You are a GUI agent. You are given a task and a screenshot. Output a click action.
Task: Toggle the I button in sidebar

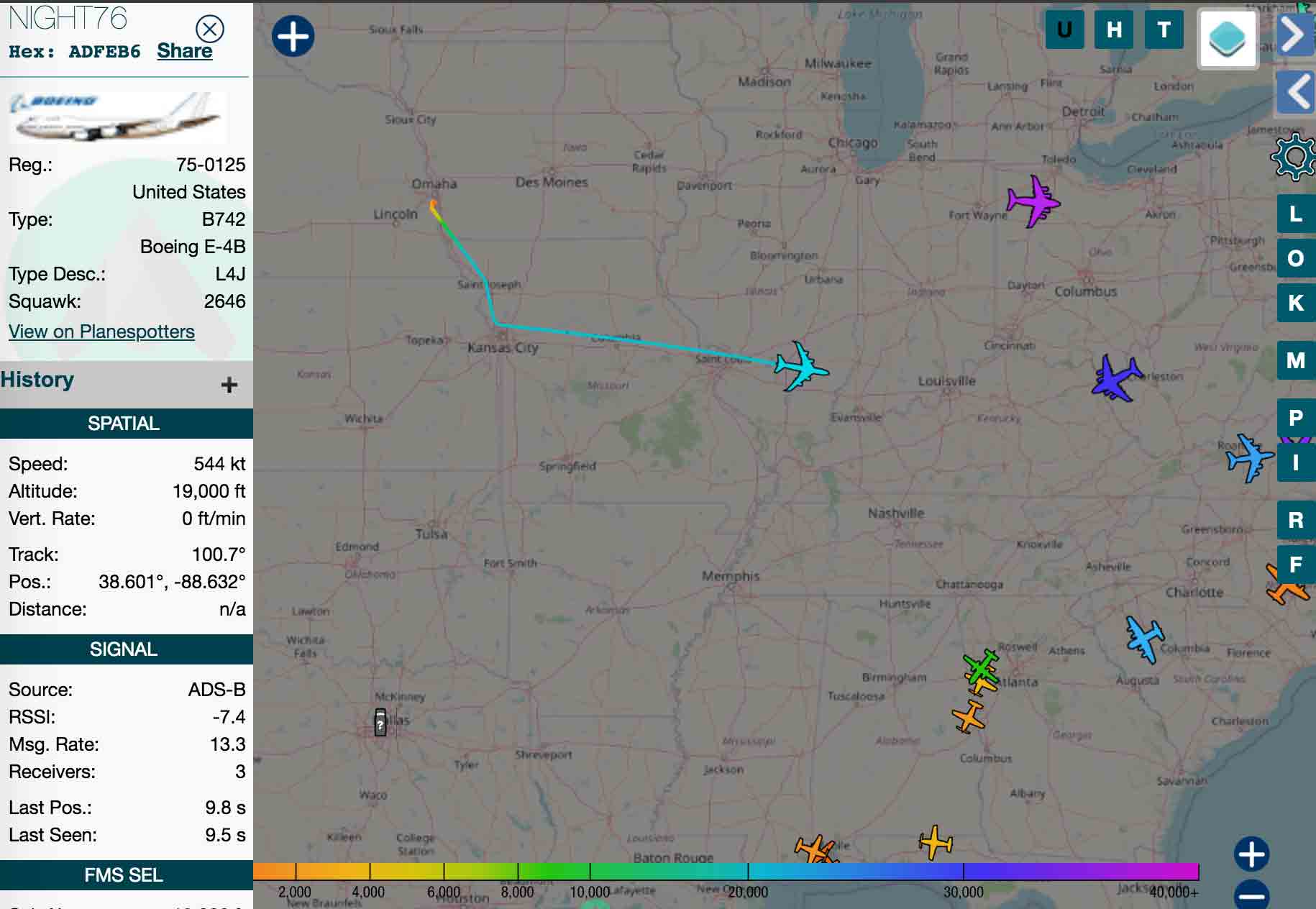[1296, 462]
